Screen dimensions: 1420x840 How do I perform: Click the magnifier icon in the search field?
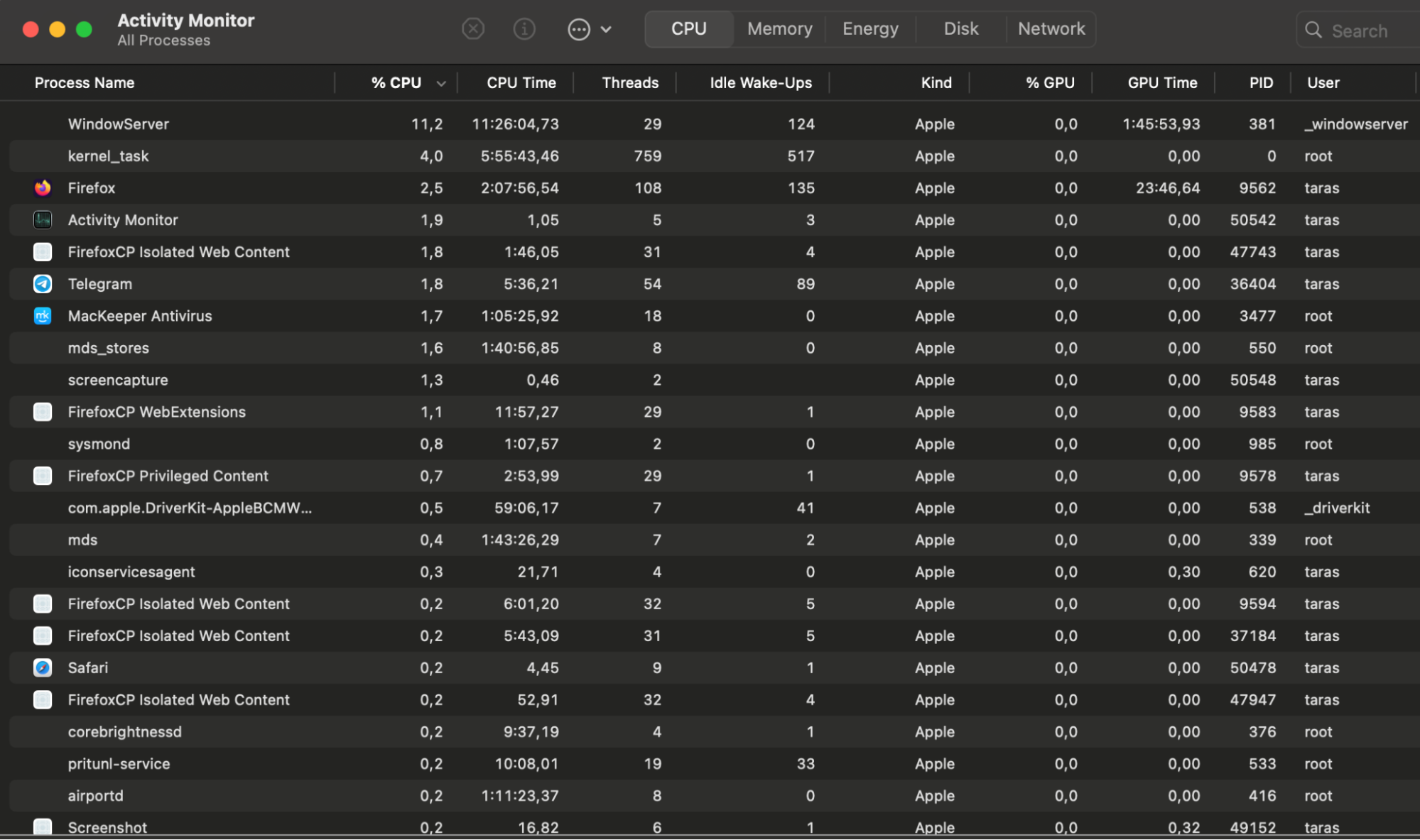point(1313,31)
